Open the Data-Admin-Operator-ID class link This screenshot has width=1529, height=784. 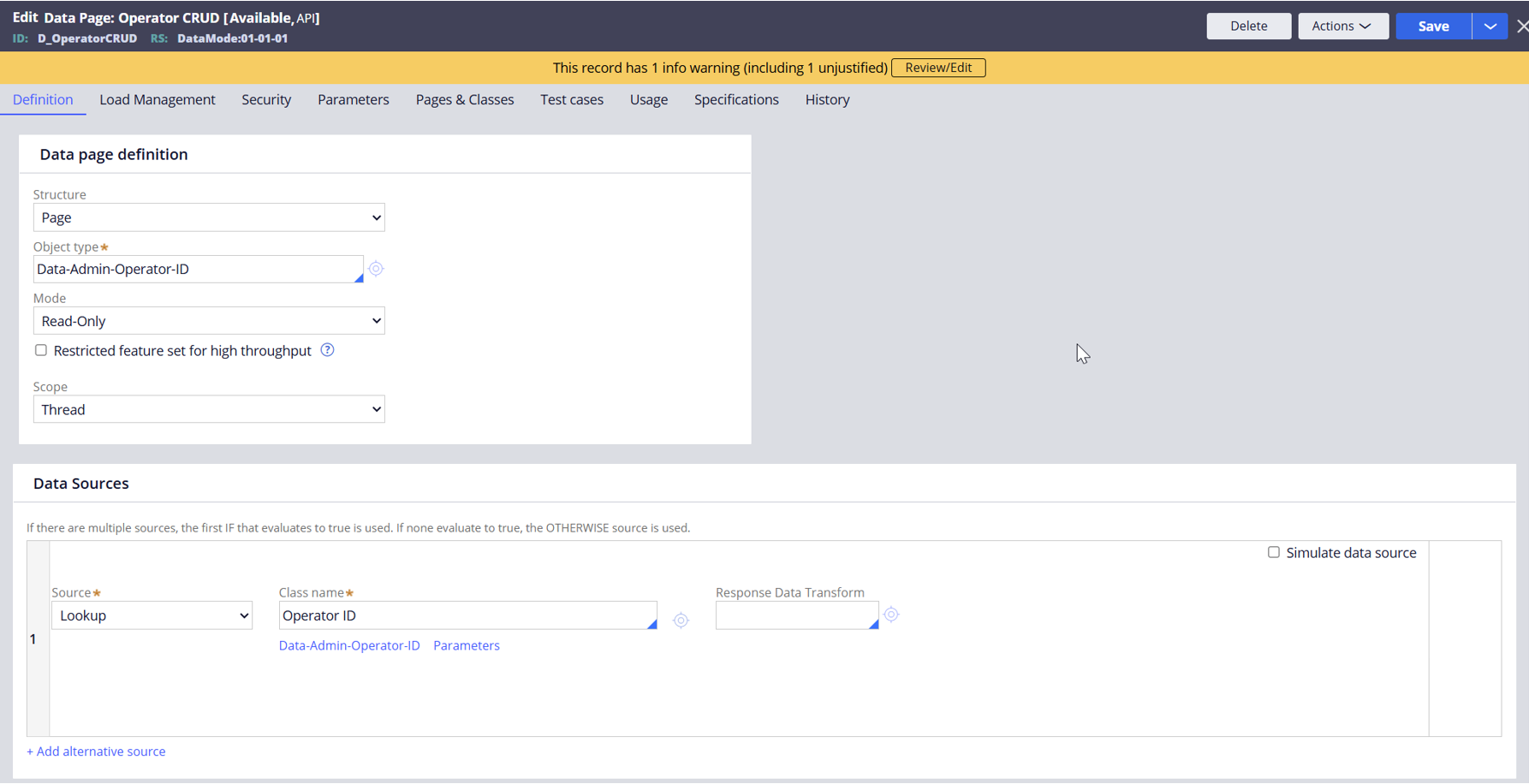click(x=348, y=644)
